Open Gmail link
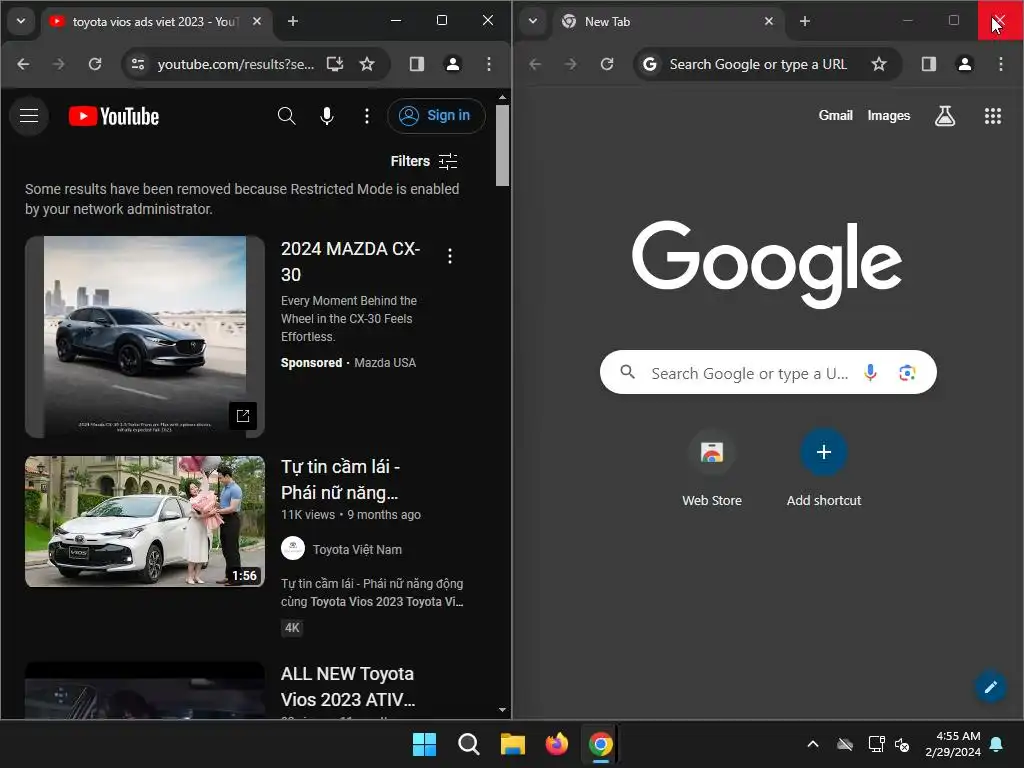 click(x=835, y=116)
